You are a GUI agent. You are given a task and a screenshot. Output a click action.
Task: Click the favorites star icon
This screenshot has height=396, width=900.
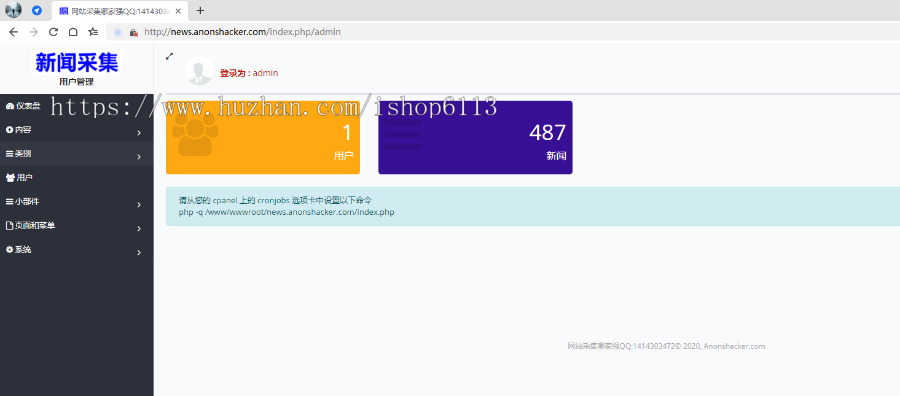point(93,32)
